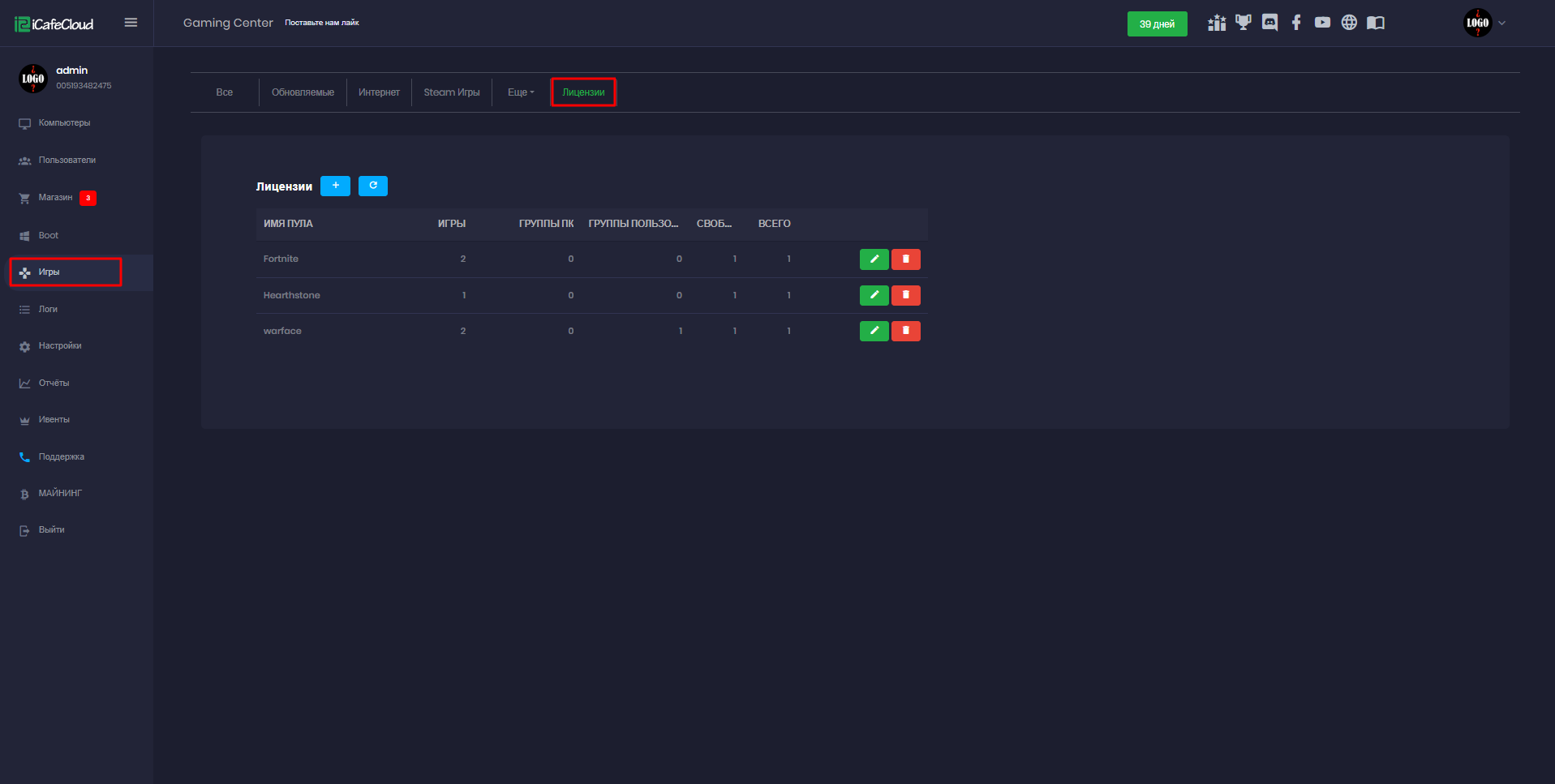Switch to the Интернет tab
This screenshot has height=784, width=1555.
tap(379, 92)
